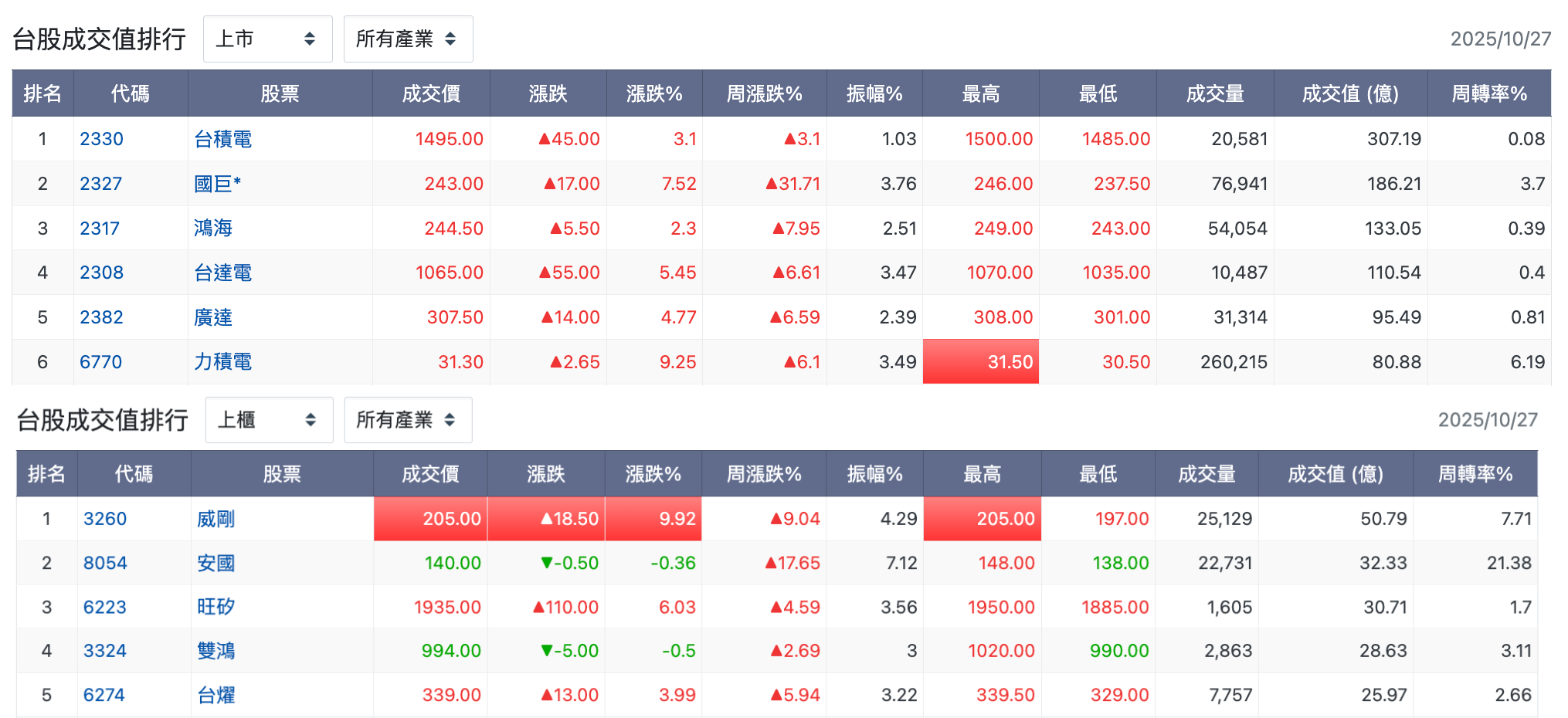Click 威剛 change cell ▲18.50
This screenshot has width=1568, height=718.
[x=546, y=519]
